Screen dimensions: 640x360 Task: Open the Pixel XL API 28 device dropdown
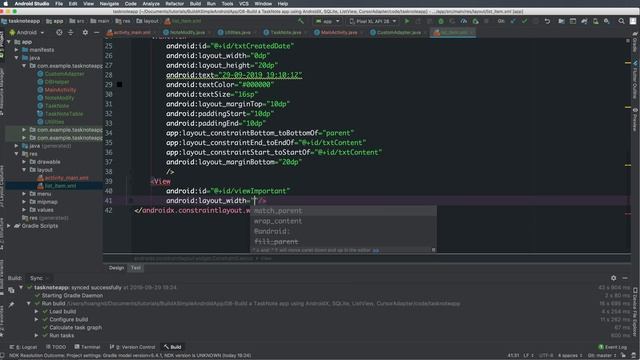click(x=373, y=21)
